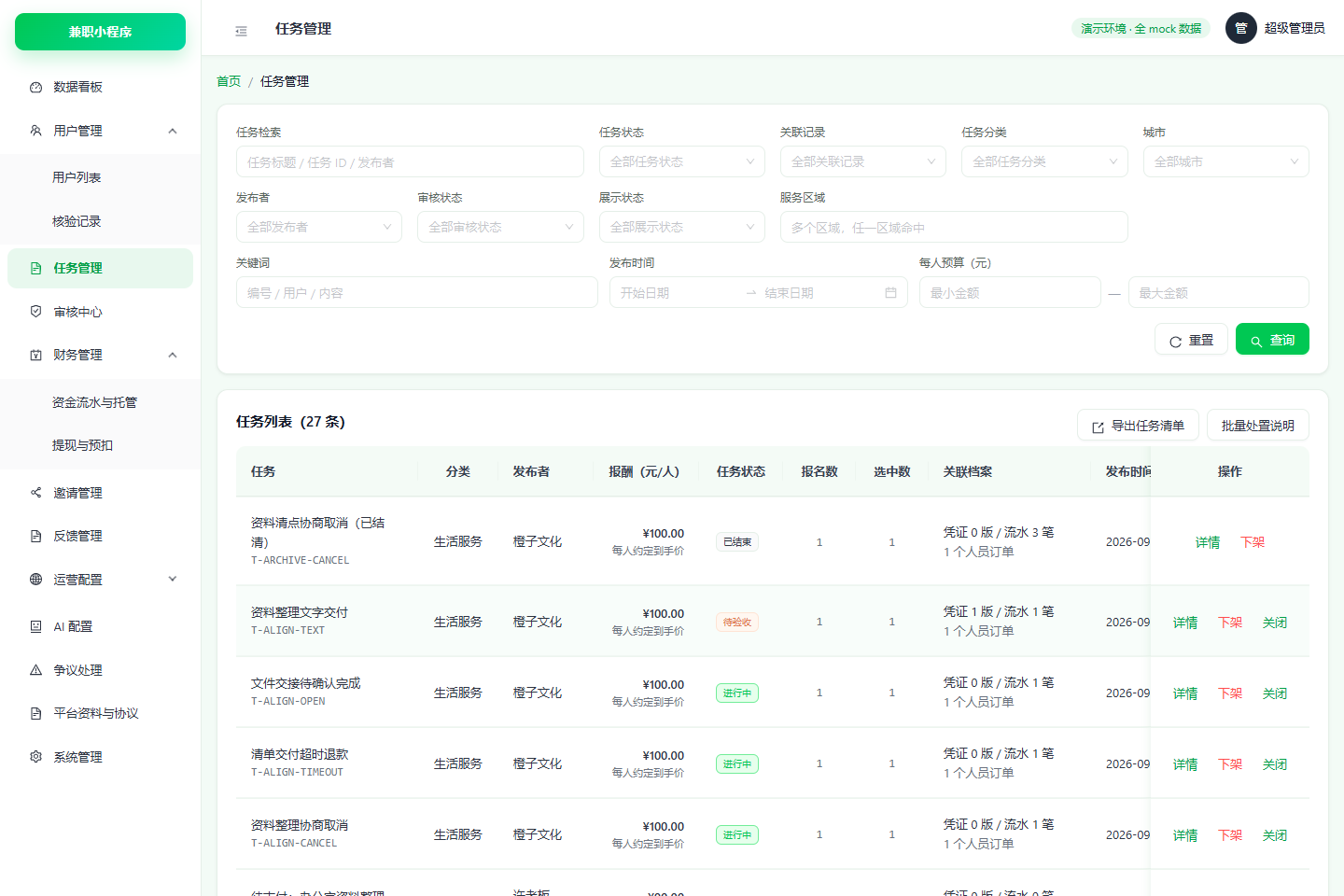Click 批量处理说明 button
The height and width of the screenshot is (896, 1344).
tap(1258, 426)
